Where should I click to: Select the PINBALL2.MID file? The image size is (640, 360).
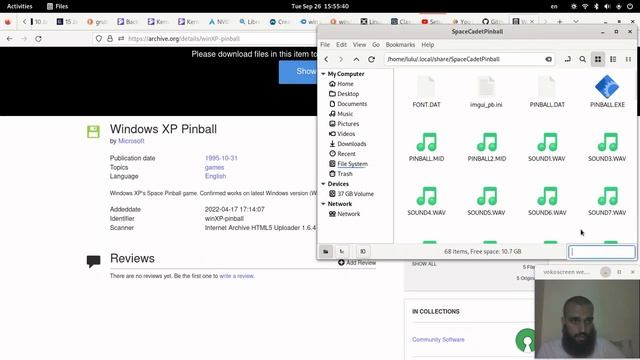click(487, 146)
